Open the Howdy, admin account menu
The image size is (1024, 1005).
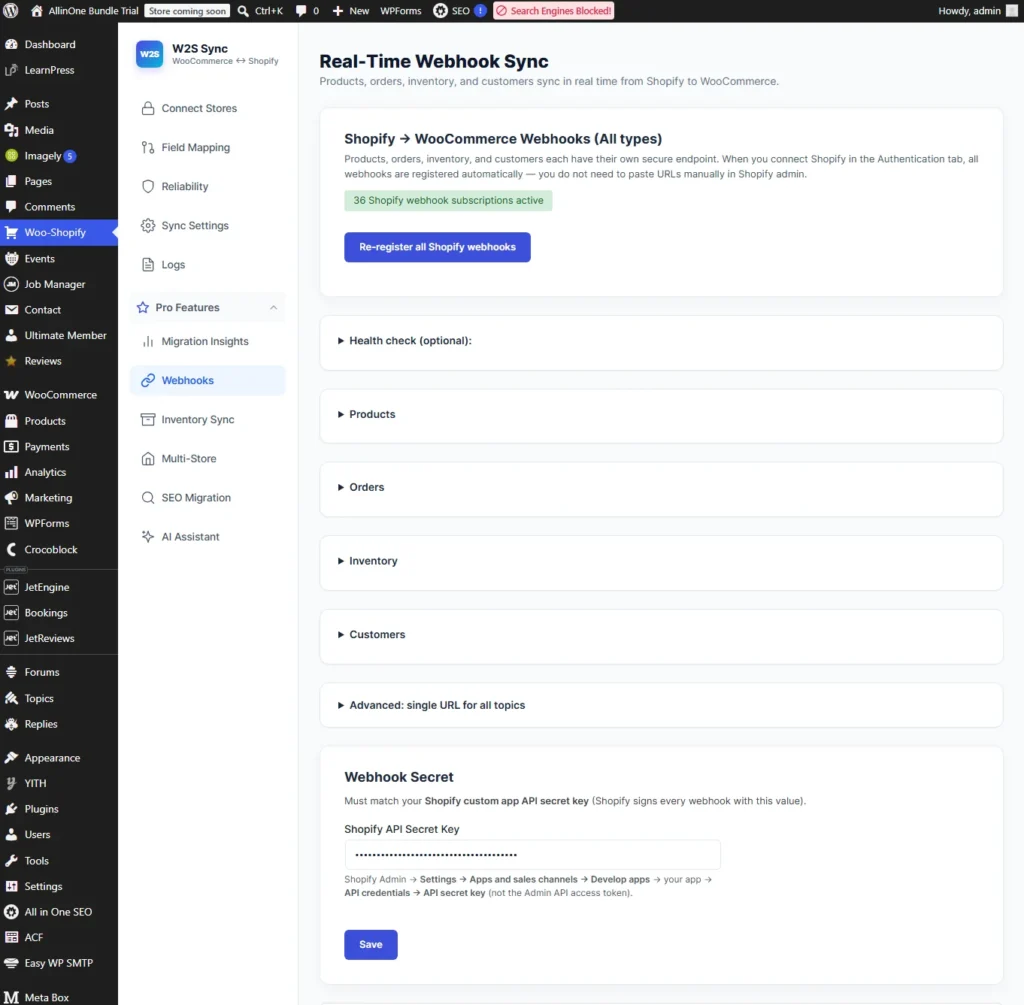coord(977,10)
